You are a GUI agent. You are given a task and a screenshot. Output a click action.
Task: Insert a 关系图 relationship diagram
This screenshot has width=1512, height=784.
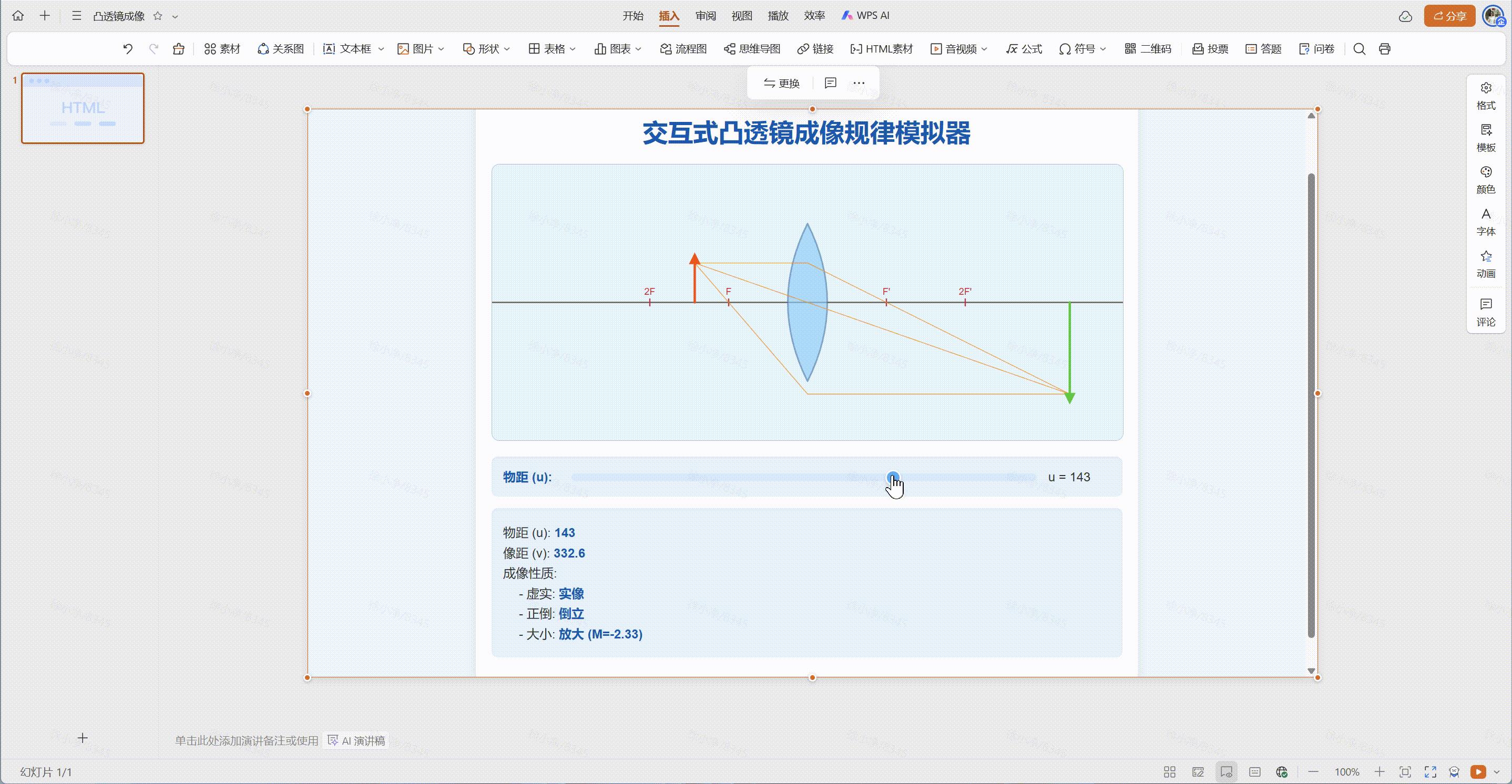(281, 49)
